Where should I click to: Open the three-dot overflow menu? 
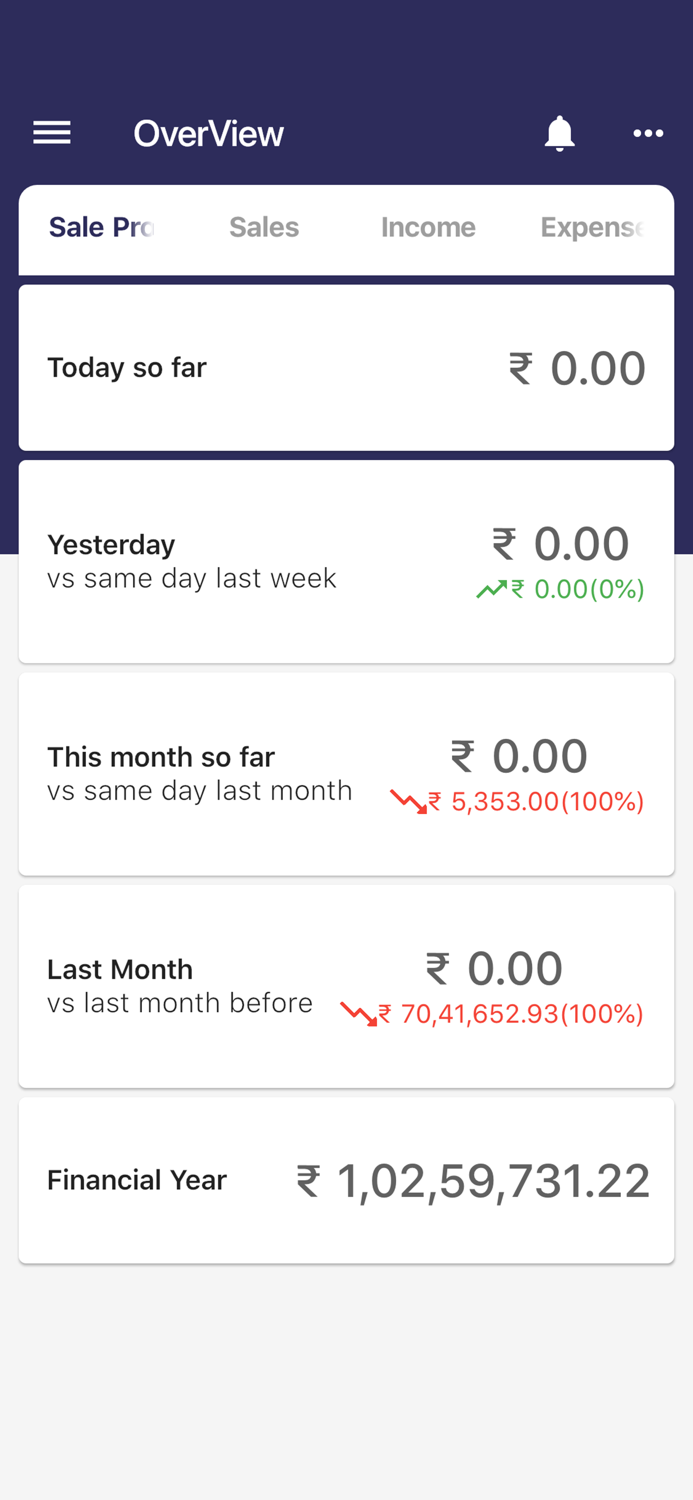(648, 133)
